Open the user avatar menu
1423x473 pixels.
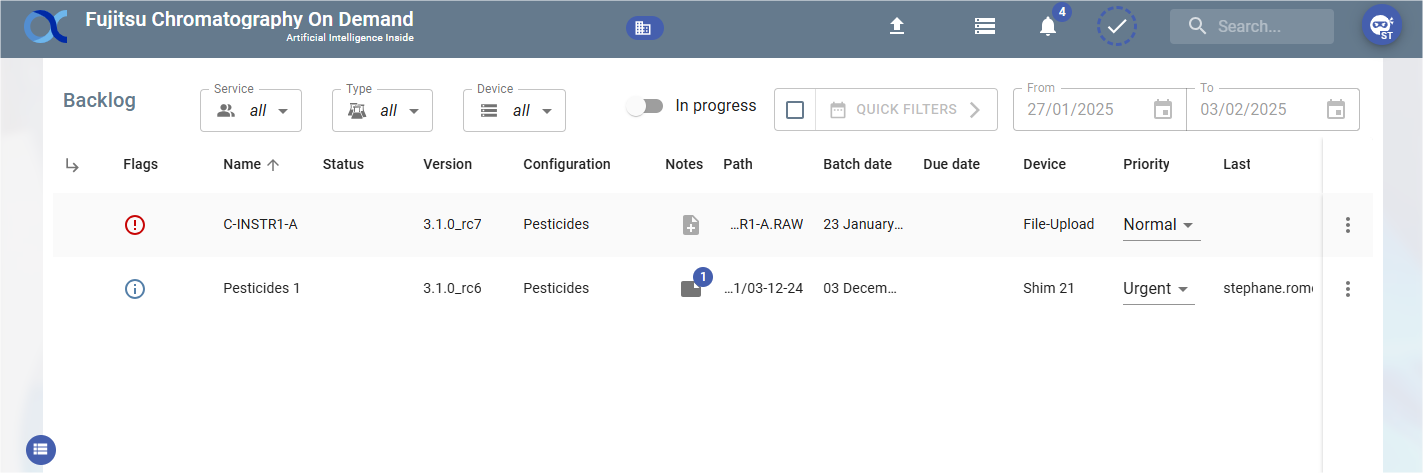pos(1382,27)
